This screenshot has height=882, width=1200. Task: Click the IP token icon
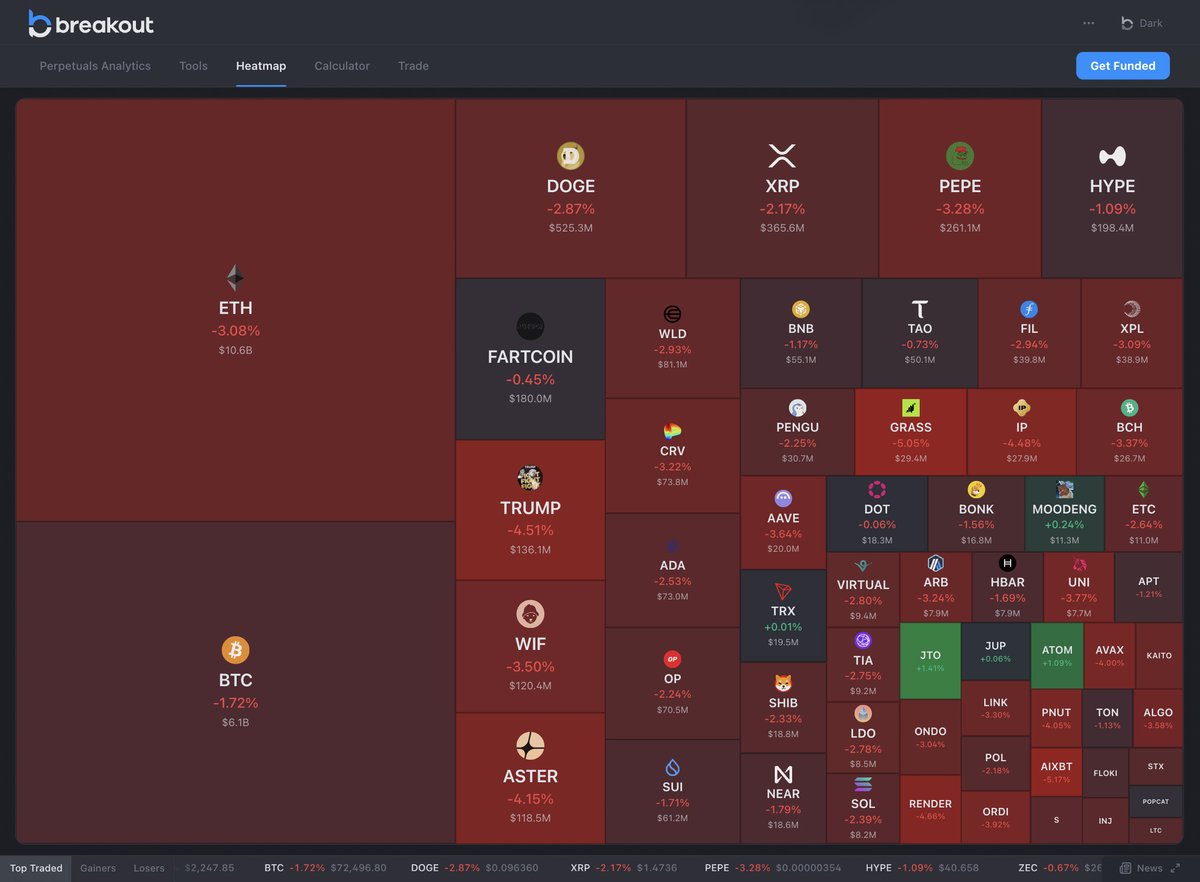[x=1022, y=408]
